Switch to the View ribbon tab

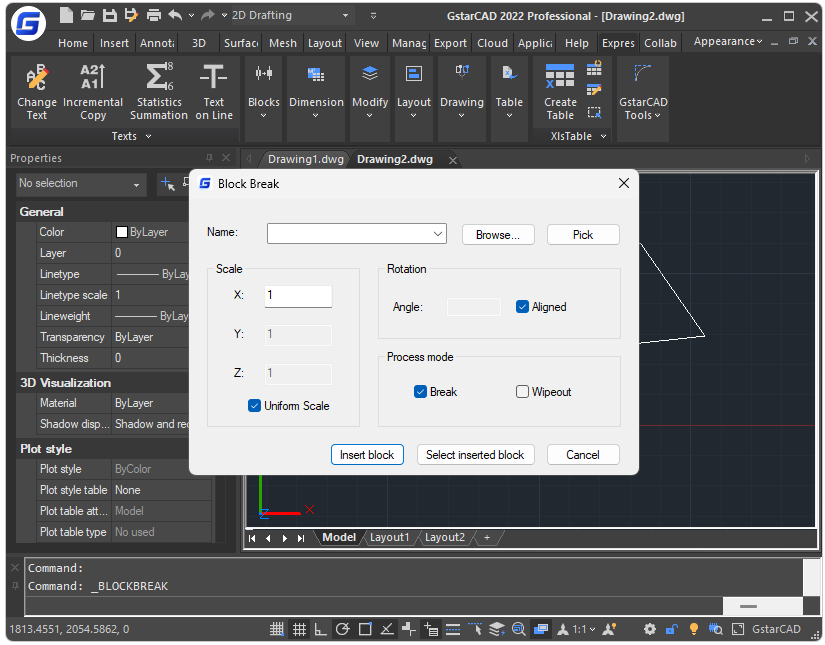point(366,43)
